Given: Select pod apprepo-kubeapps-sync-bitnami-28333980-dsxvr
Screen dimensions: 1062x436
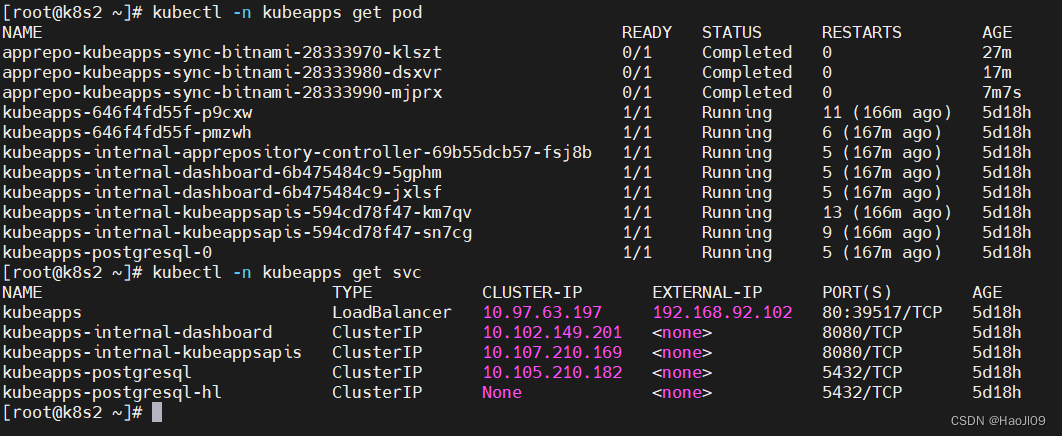Looking at the screenshot, I should point(222,72).
